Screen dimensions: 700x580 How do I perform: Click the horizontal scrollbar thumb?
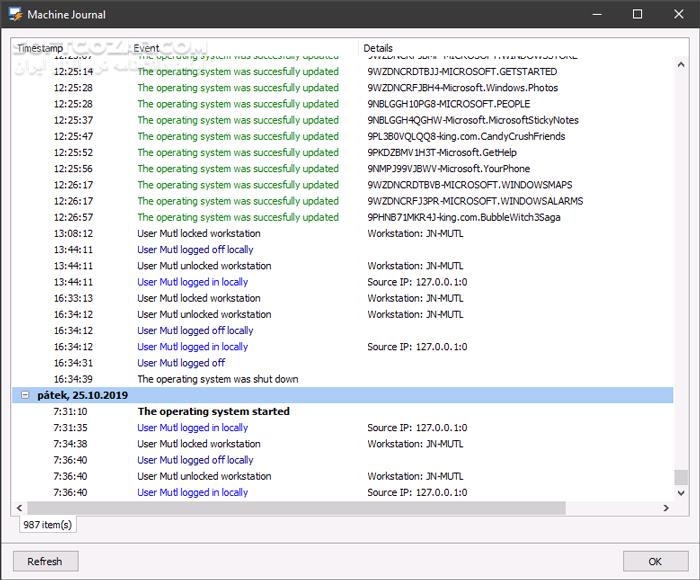pos(296,508)
